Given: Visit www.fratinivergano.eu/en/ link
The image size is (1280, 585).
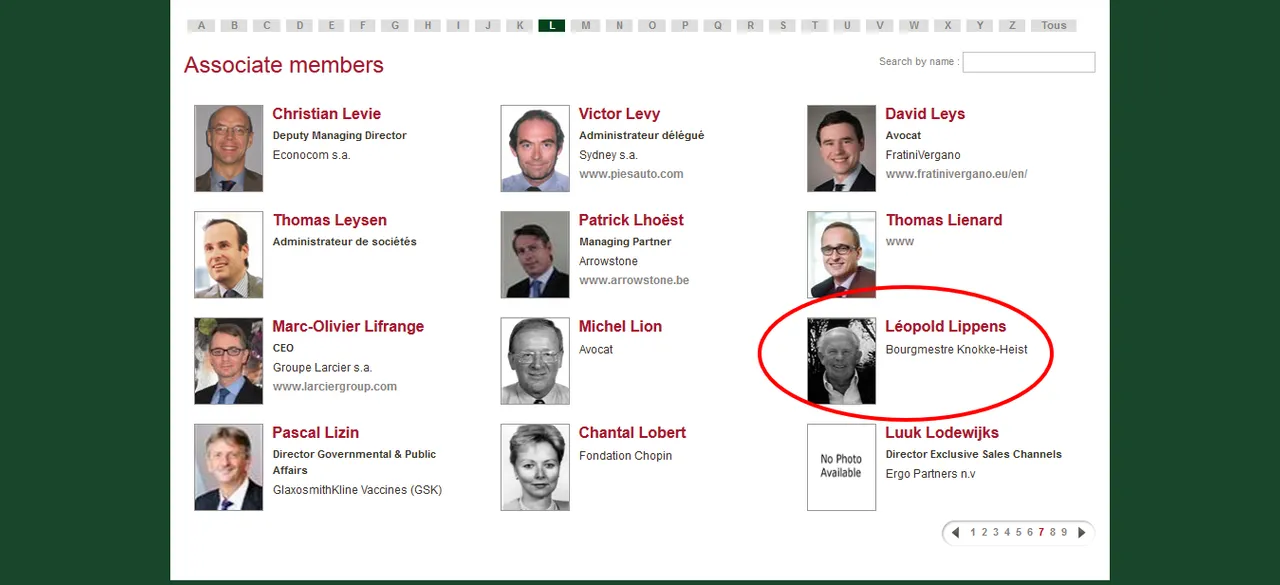Looking at the screenshot, I should tap(956, 174).
